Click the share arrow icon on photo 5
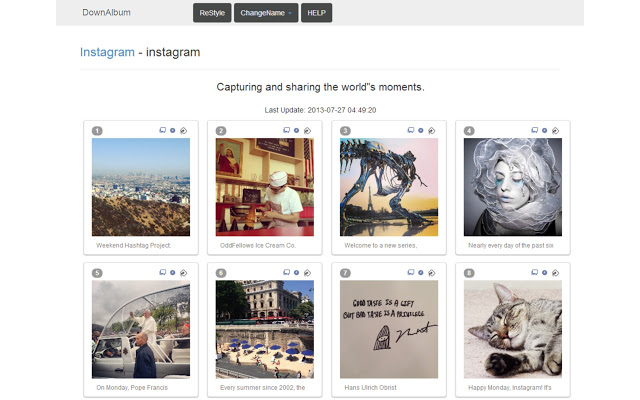The width and height of the screenshot is (640, 400). point(184,272)
